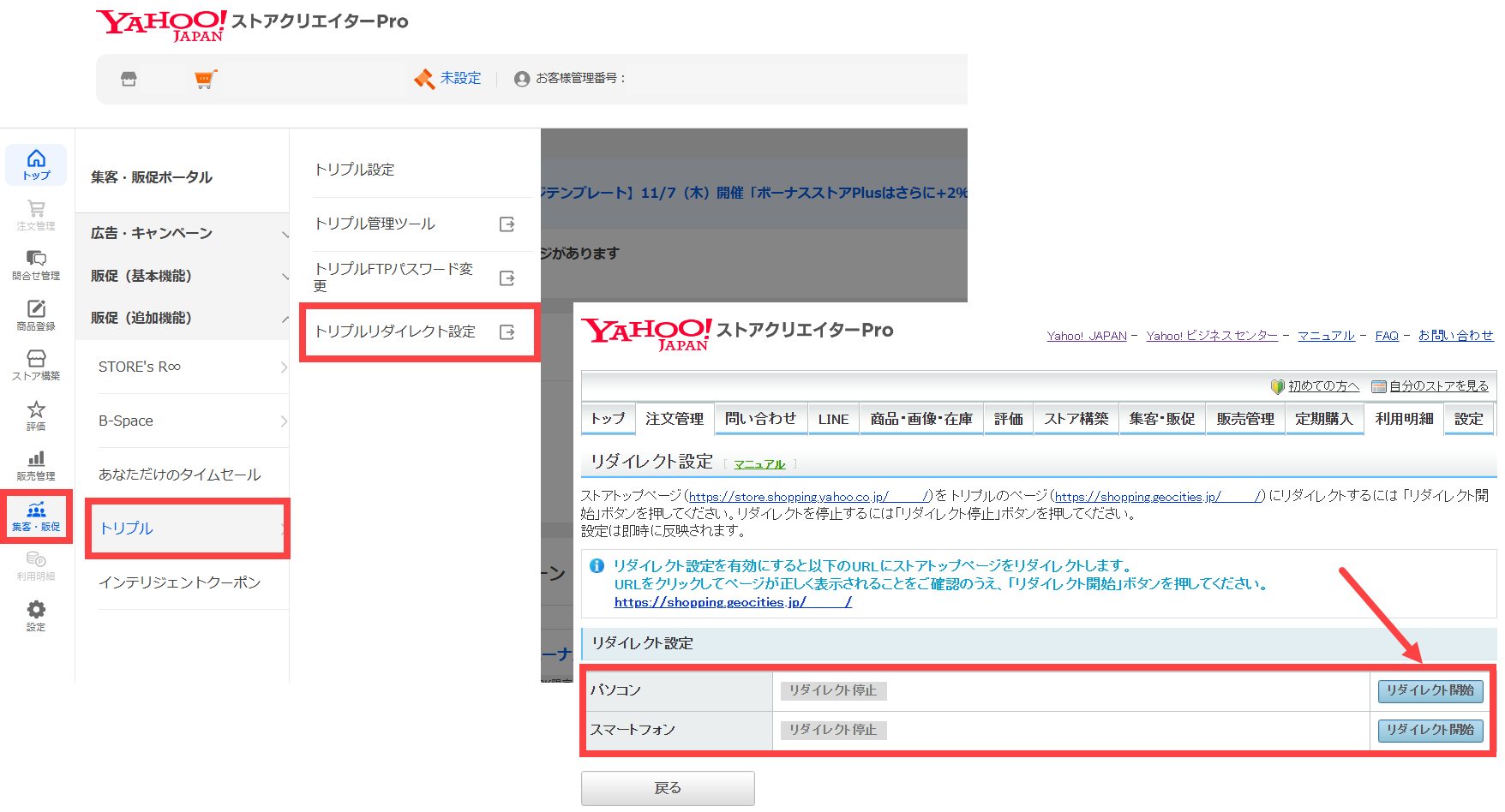Viewport: 1505px width, 812px height.
Task: Expand the 広告・キャンペーン menu section
Action: point(182,233)
